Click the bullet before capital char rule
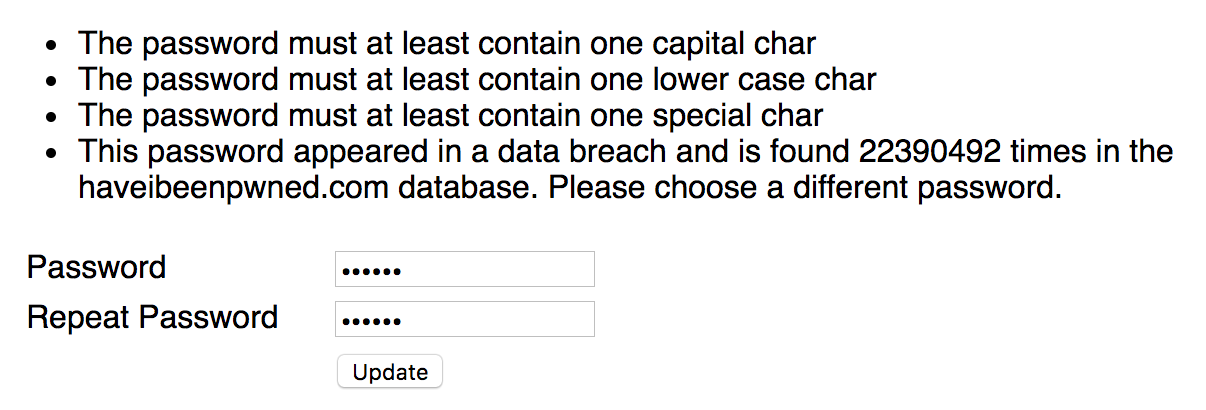This screenshot has height=410, width=1206. 52,45
